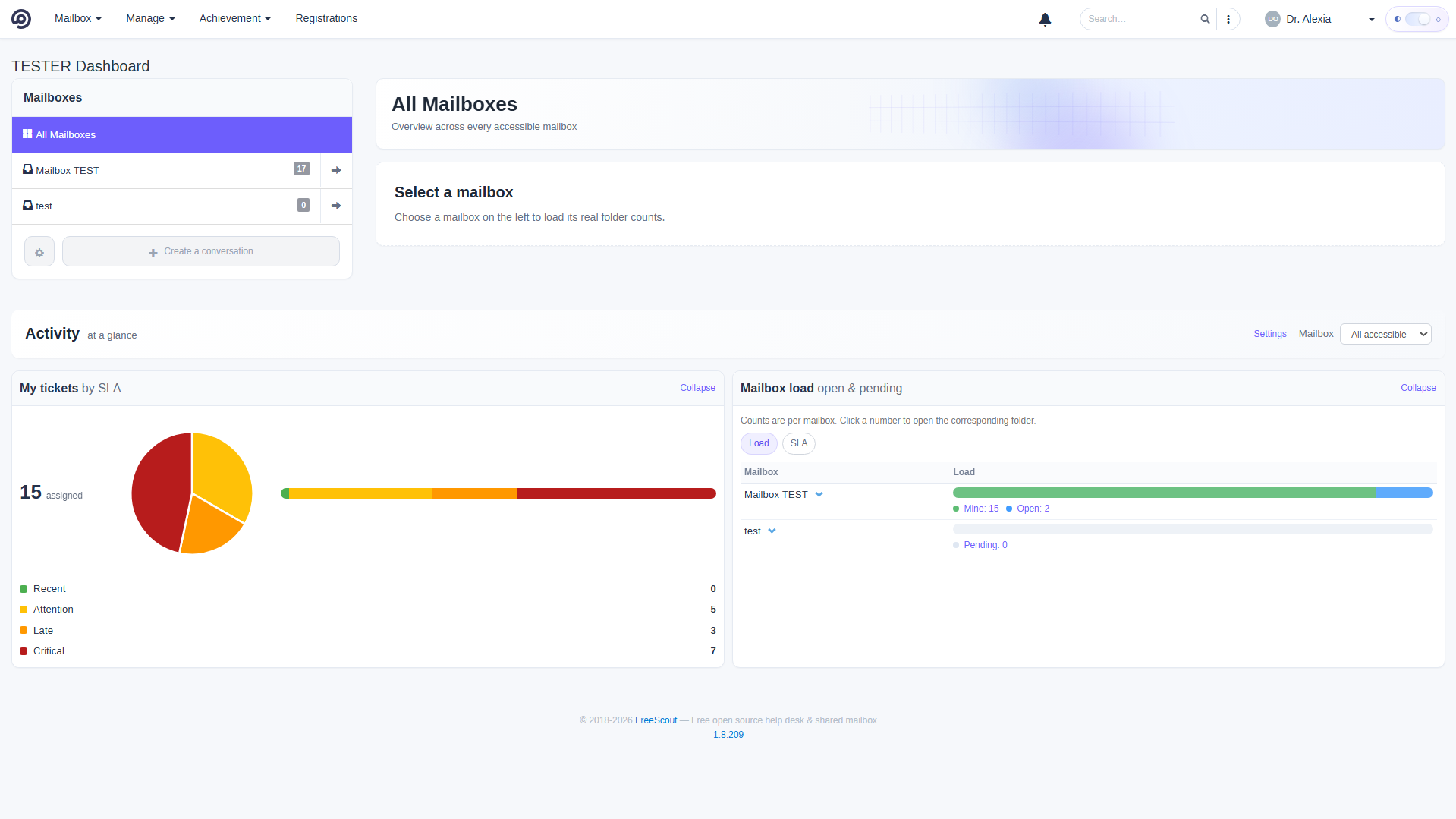Viewport: 1456px width, 819px height.
Task: Click the Mailbox TEST inbox icon
Action: (x=27, y=170)
